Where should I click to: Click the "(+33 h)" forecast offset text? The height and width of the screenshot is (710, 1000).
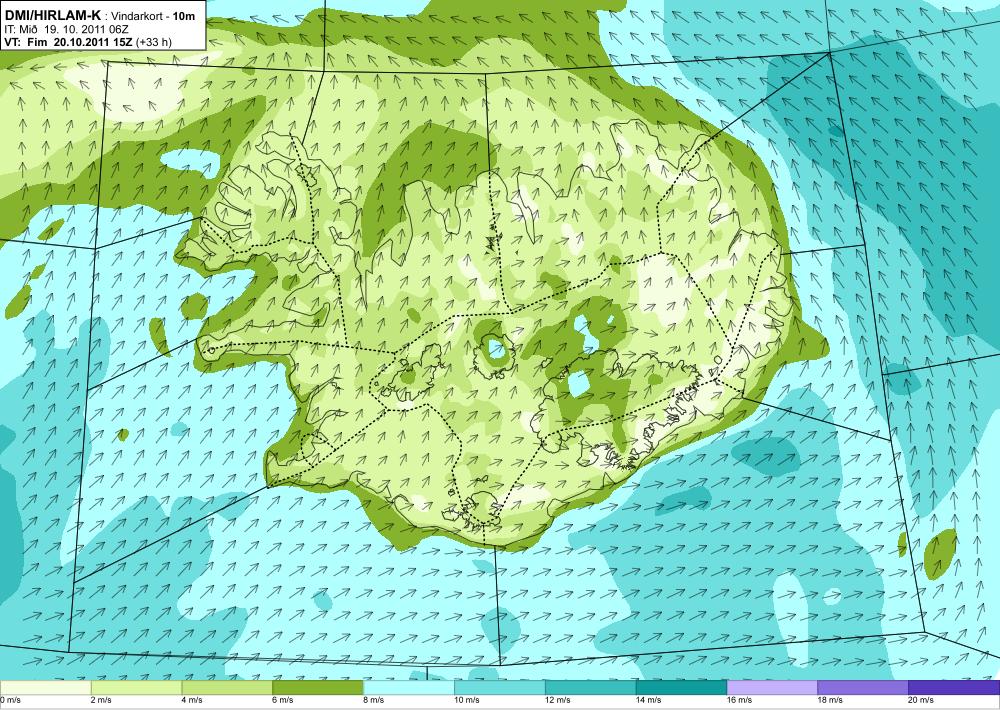[154, 42]
